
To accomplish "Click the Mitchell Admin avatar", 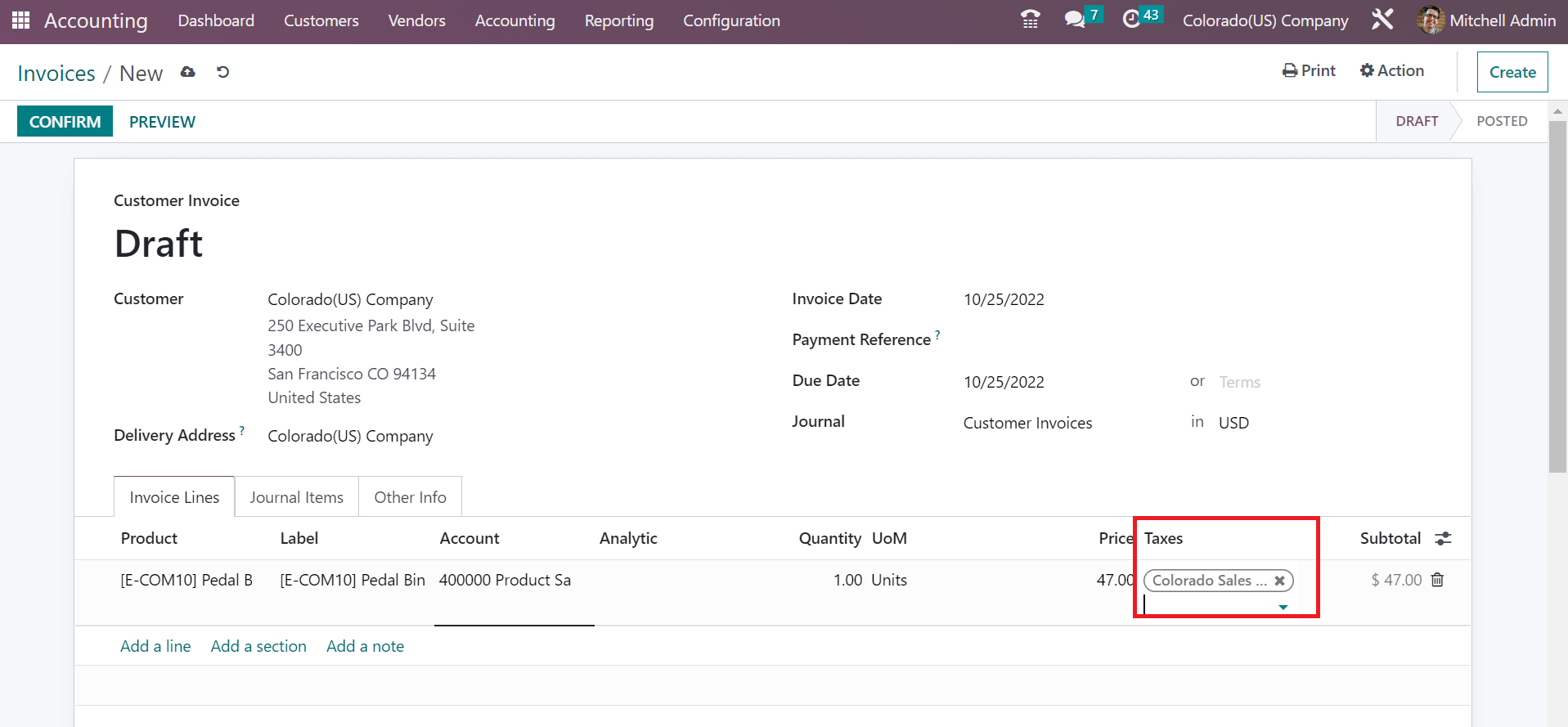I will 1431,20.
